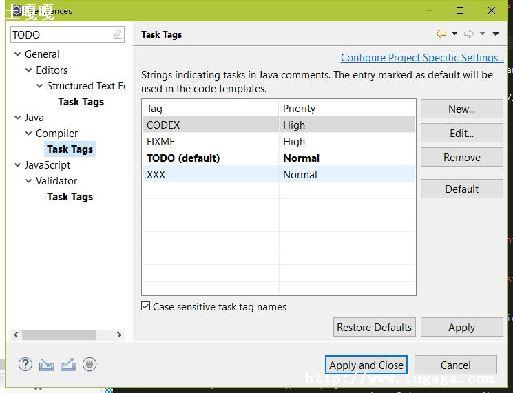Select Task Tags under Structured Text

pyautogui.click(x=81, y=102)
